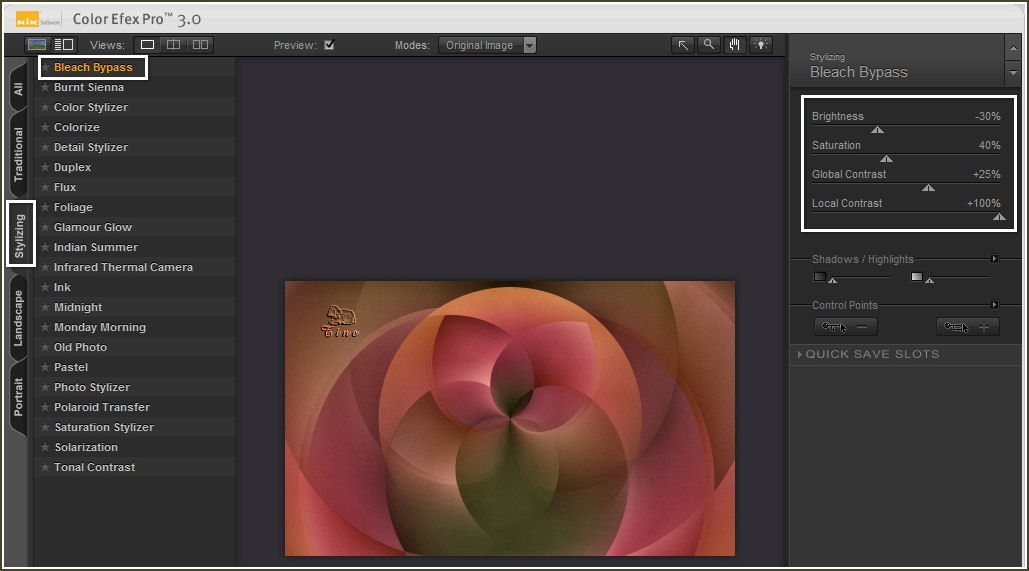Click the Global Contrast slider handle
The image size is (1029, 571).
(929, 188)
